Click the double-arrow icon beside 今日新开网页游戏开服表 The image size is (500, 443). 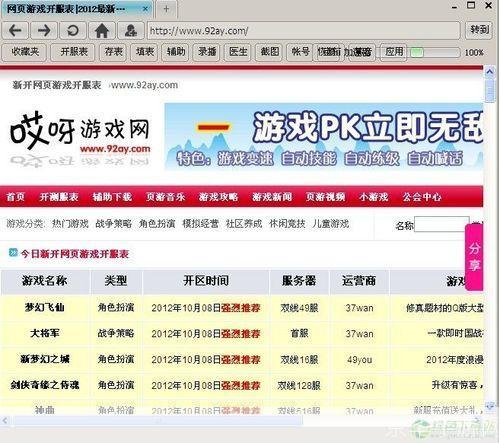pyautogui.click(x=13, y=252)
